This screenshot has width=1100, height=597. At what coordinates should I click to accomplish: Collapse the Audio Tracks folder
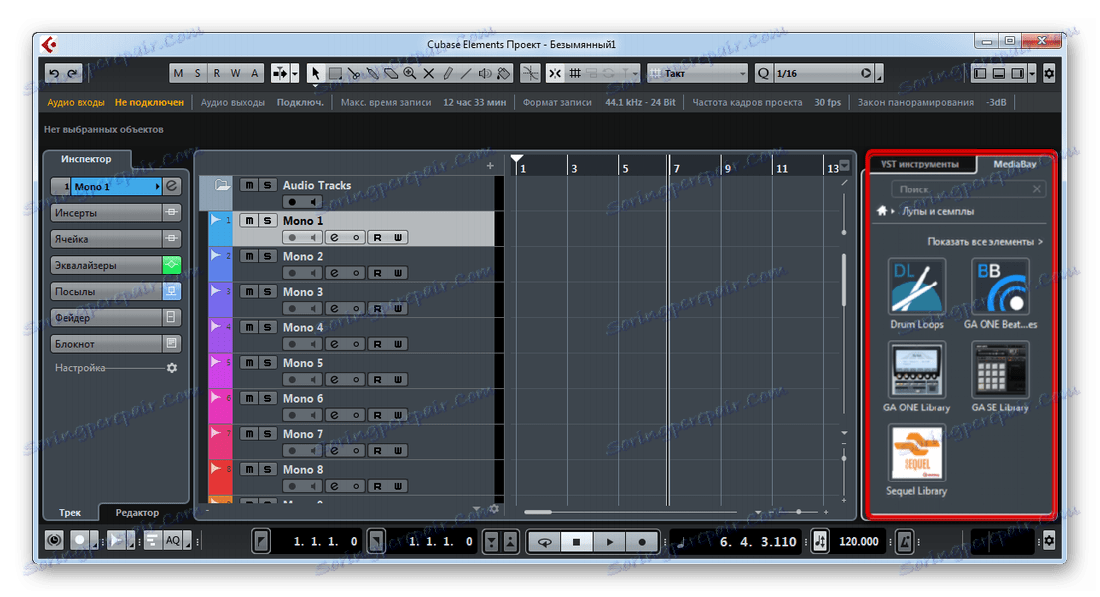click(x=222, y=185)
